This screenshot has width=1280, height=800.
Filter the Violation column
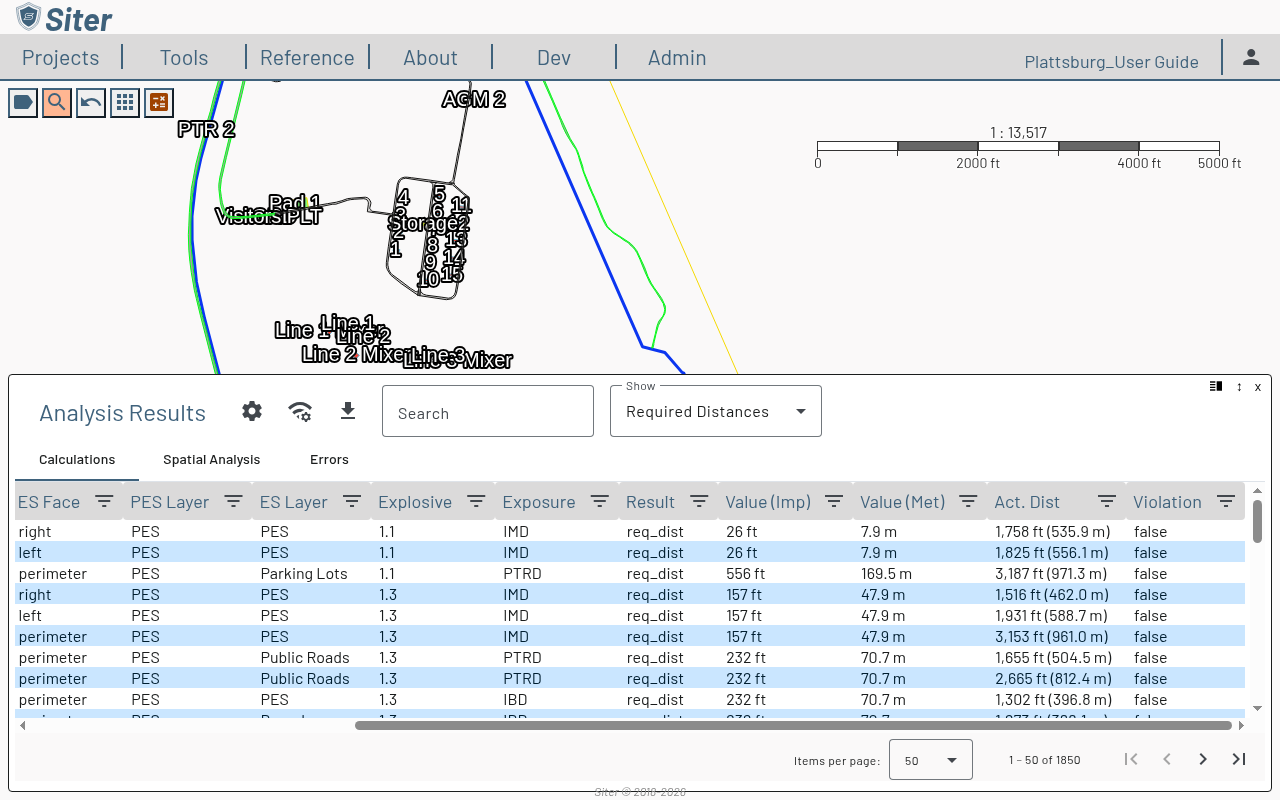1225,501
